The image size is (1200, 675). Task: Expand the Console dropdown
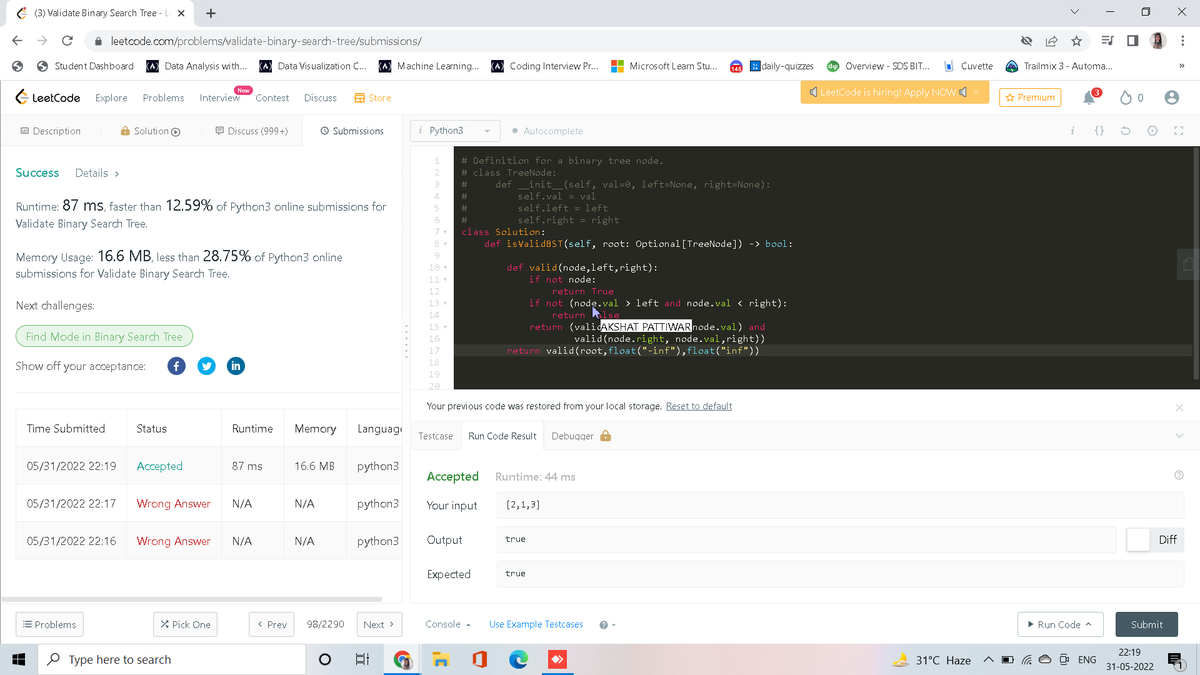pyautogui.click(x=448, y=625)
